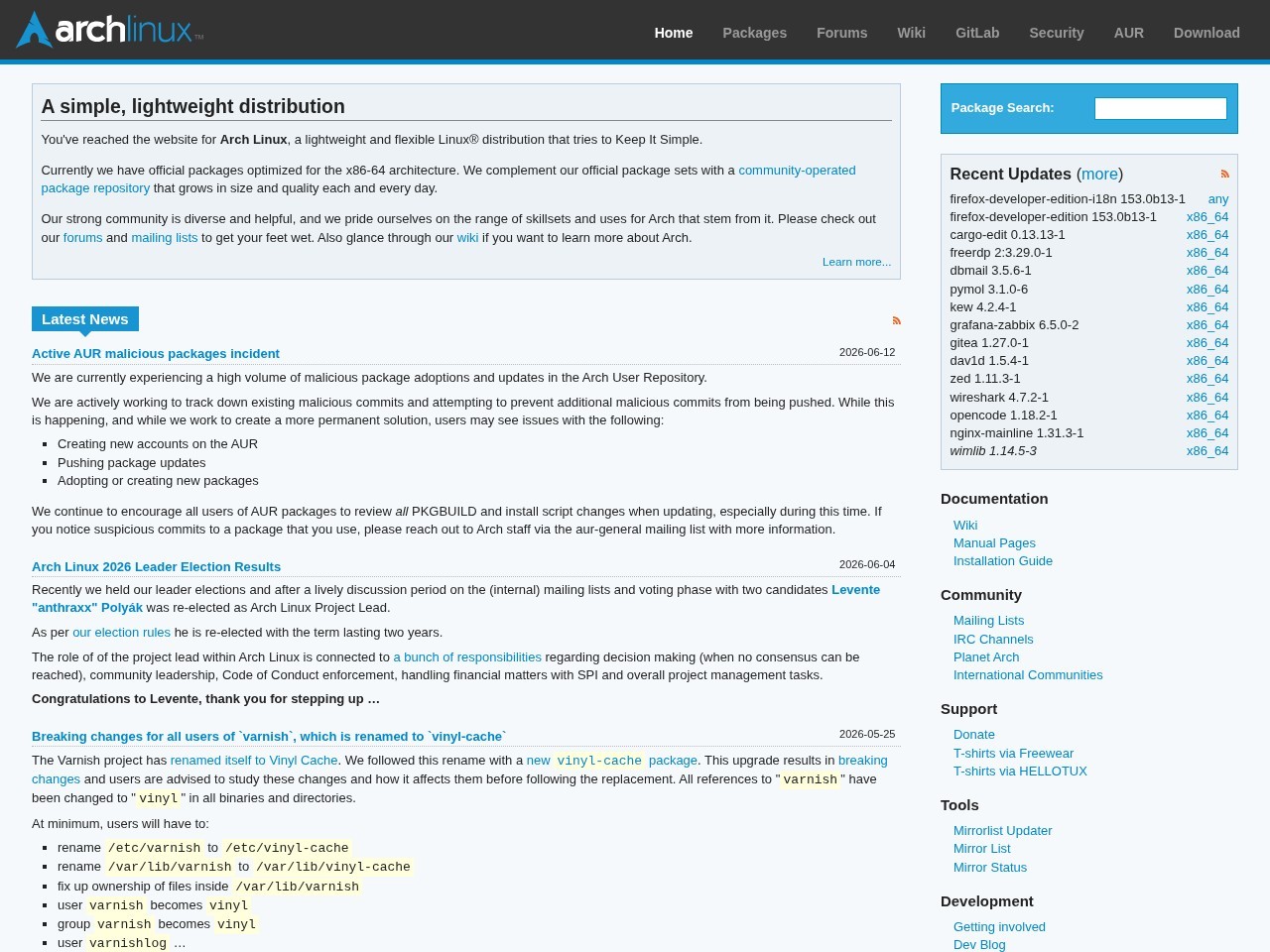Select the 2026-05-25 news date text
The width and height of the screenshot is (1270, 952).
867,734
